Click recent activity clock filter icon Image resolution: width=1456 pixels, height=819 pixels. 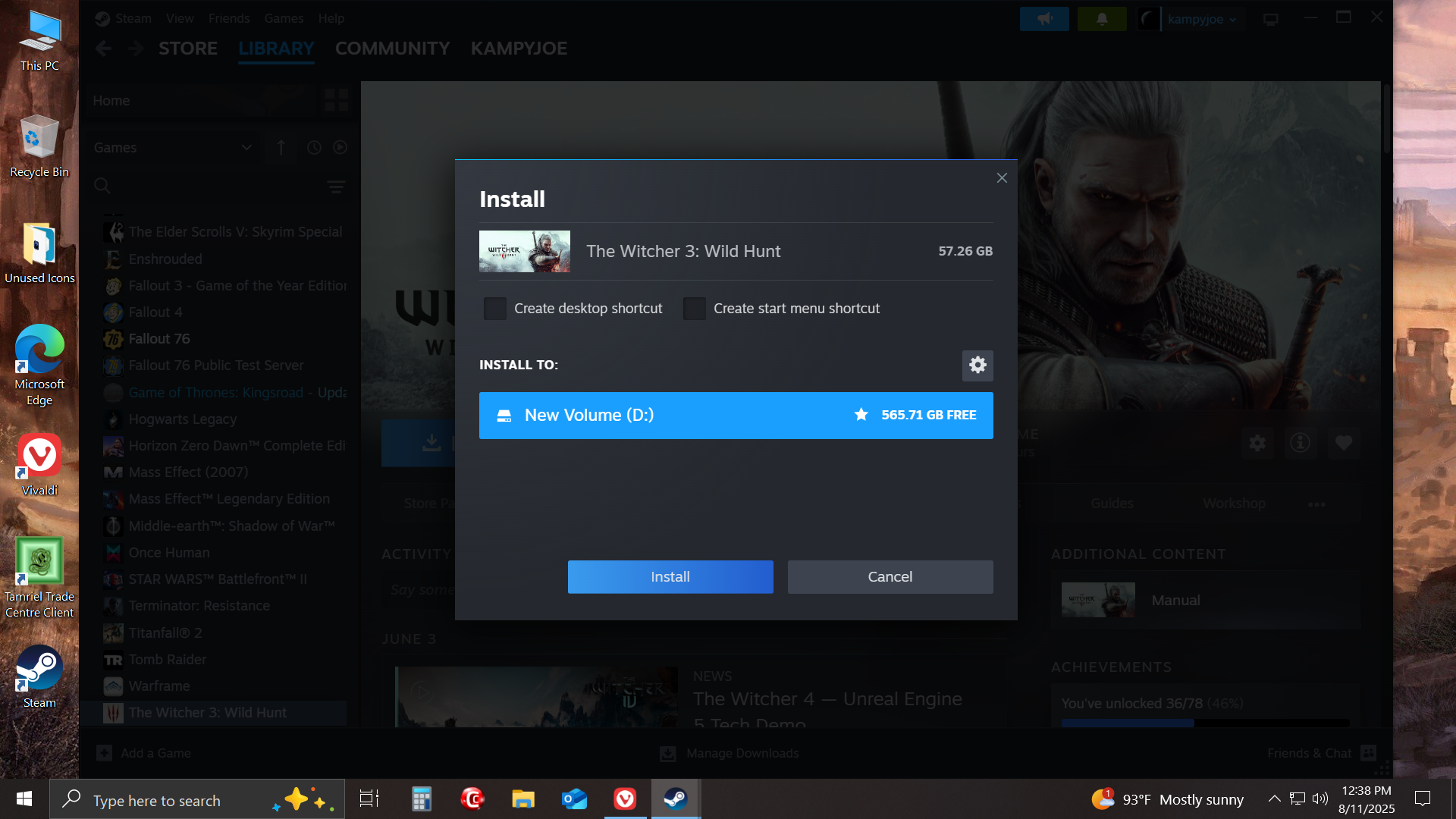(314, 148)
